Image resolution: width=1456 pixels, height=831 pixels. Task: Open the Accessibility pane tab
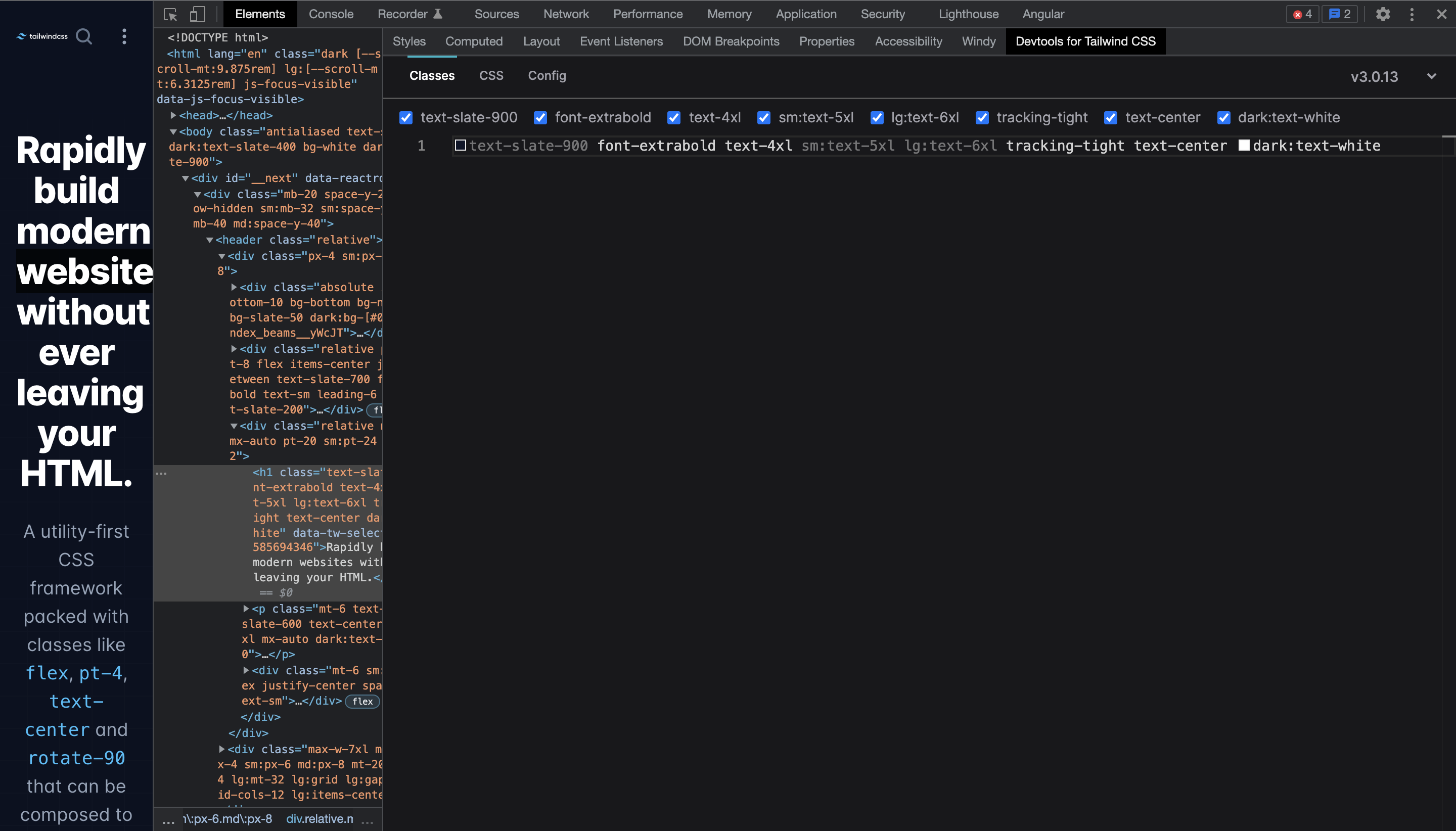point(908,41)
